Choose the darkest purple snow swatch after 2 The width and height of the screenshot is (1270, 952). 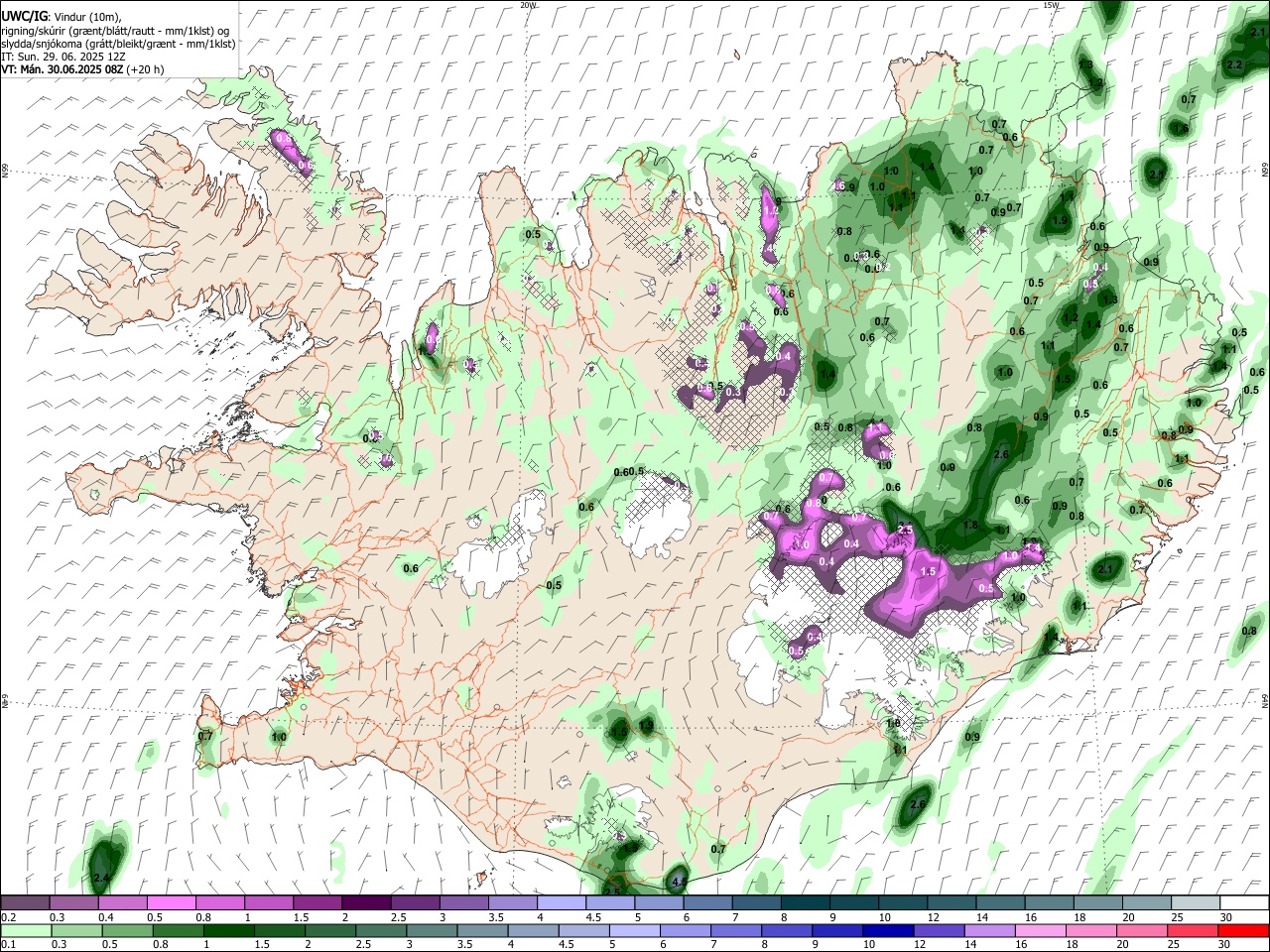coord(366,902)
